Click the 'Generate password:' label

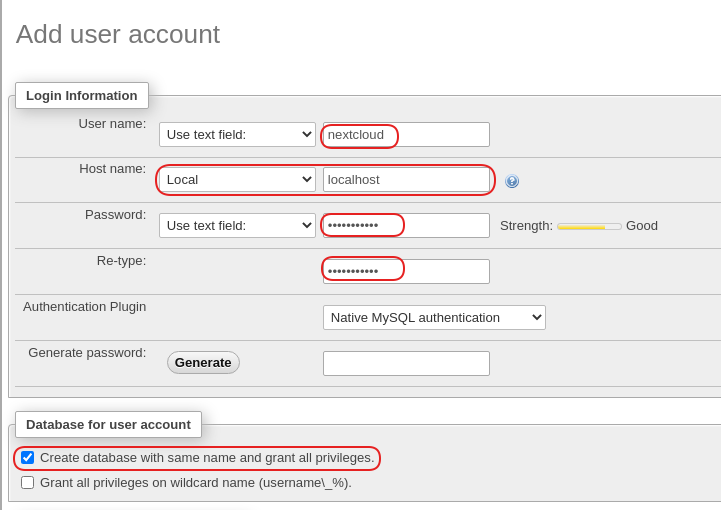87,353
